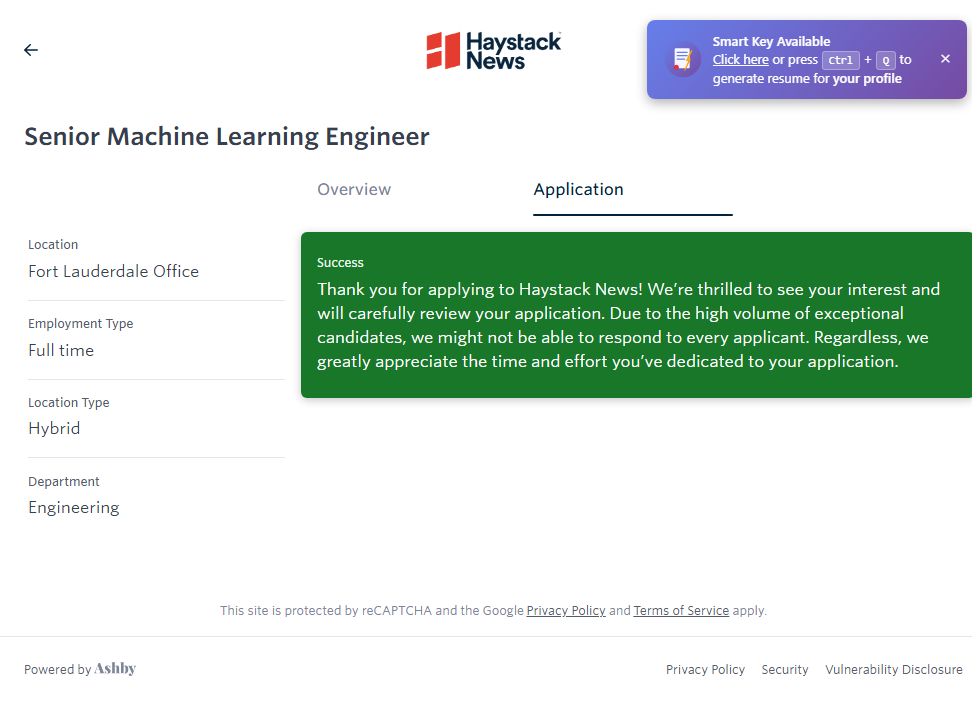Open the Terms of Service link
Viewport: 972px width, 703px height.
[x=681, y=610]
